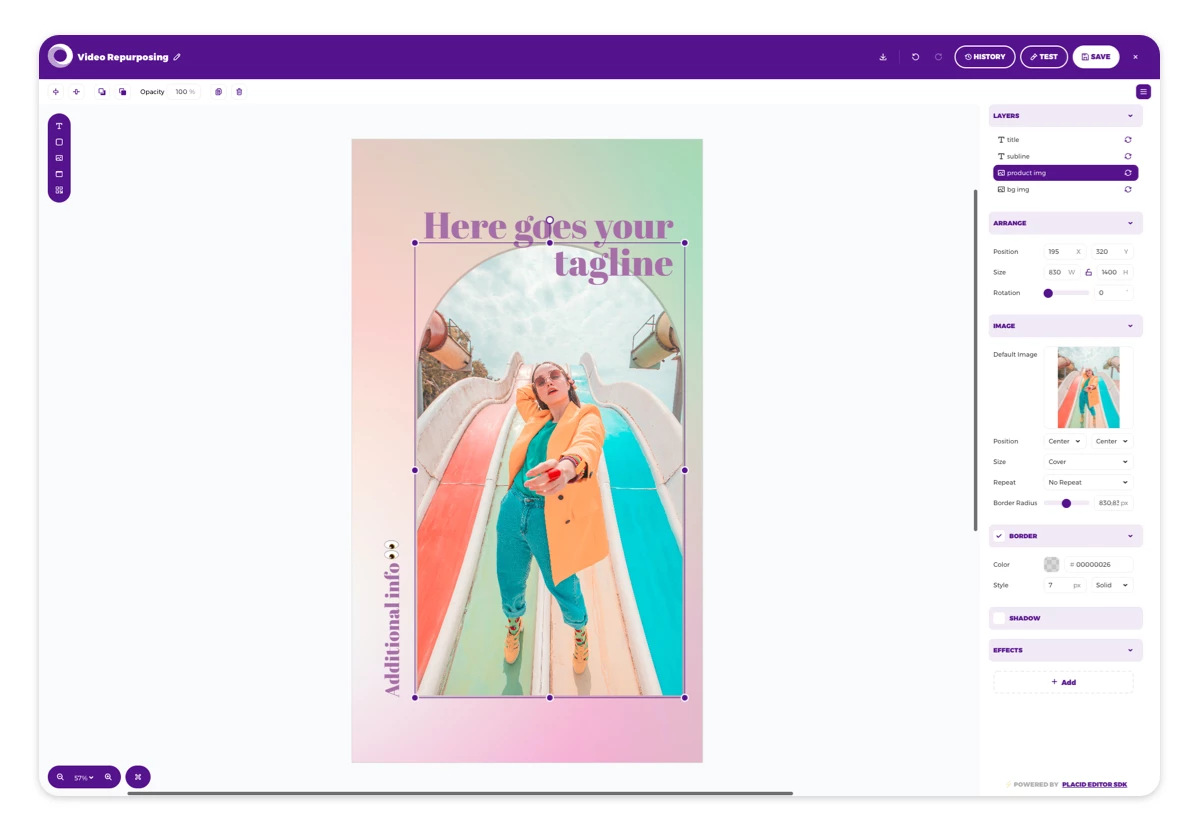Click the Default Image thumbnail
The height and width of the screenshot is (832, 1200).
point(1088,387)
